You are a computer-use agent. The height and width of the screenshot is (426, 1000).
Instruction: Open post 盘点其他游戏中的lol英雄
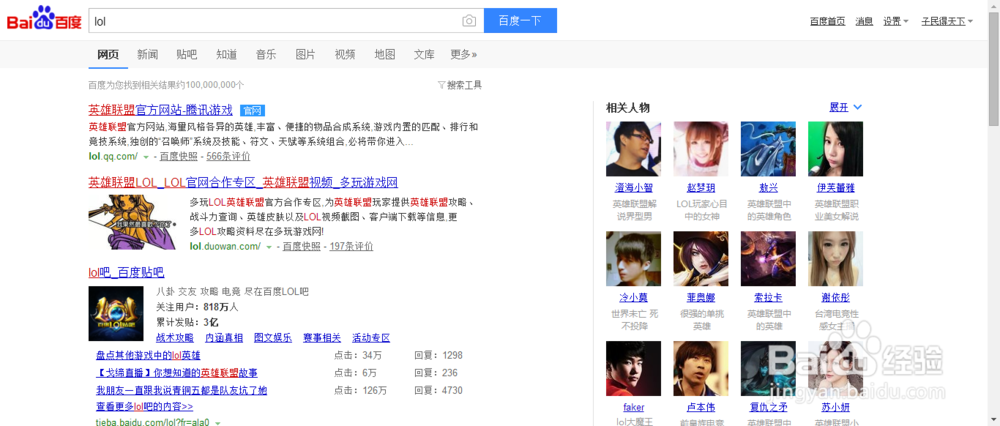pos(148,355)
